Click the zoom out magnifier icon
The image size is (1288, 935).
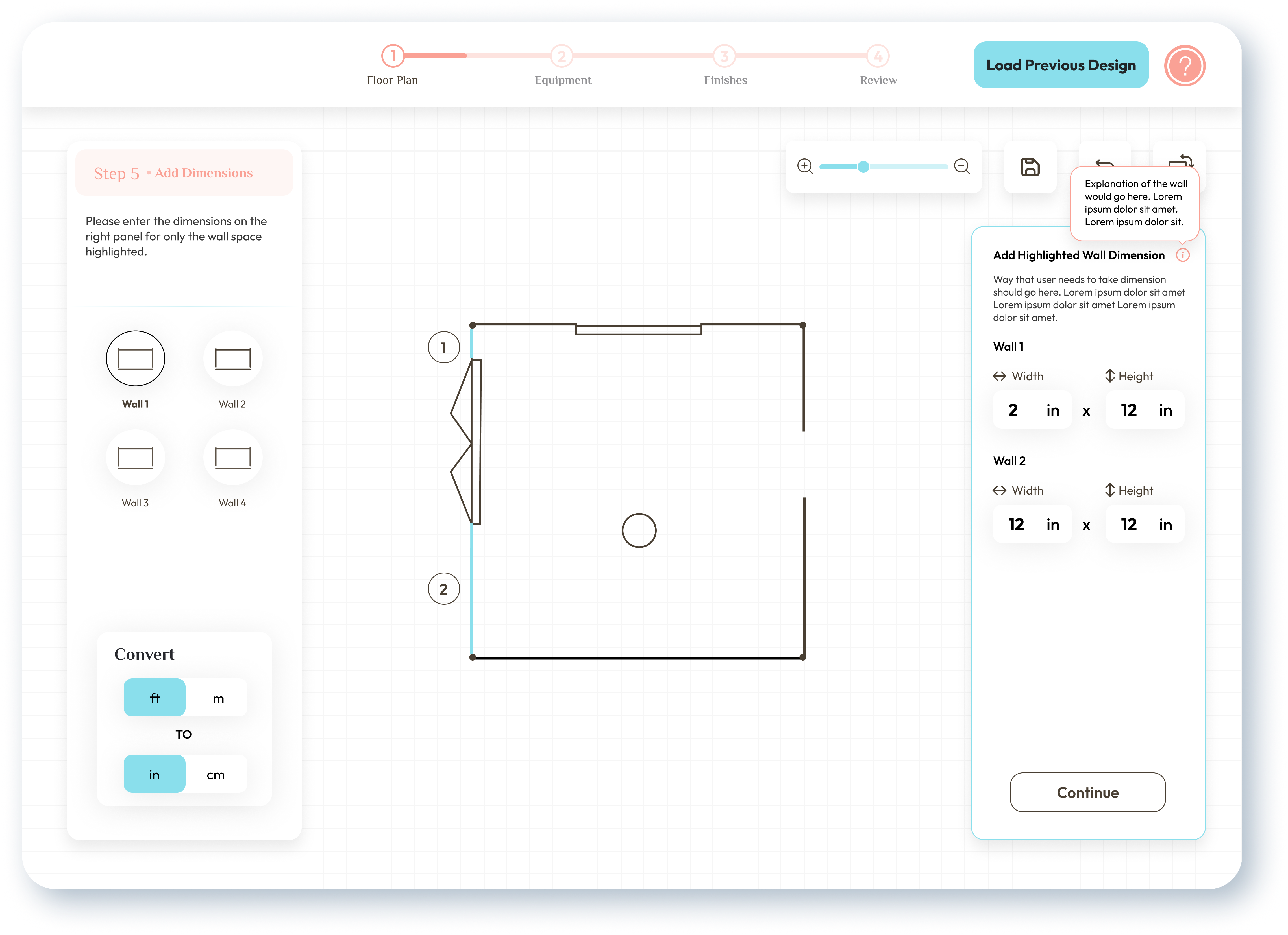pos(961,167)
